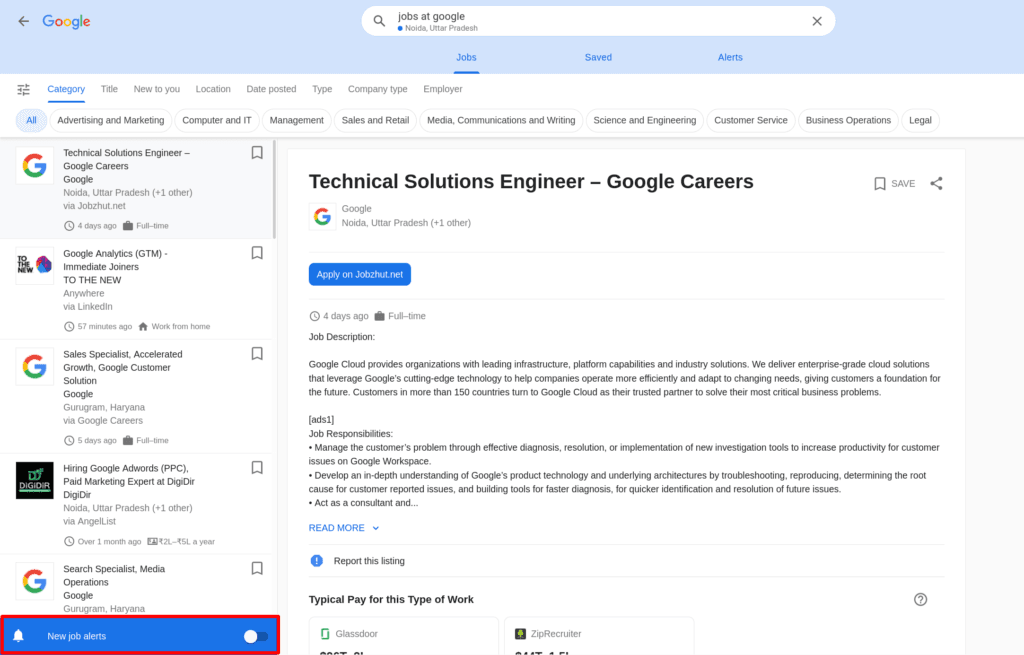Open the filter options sliders icon
The image size is (1024, 655).
tap(24, 89)
